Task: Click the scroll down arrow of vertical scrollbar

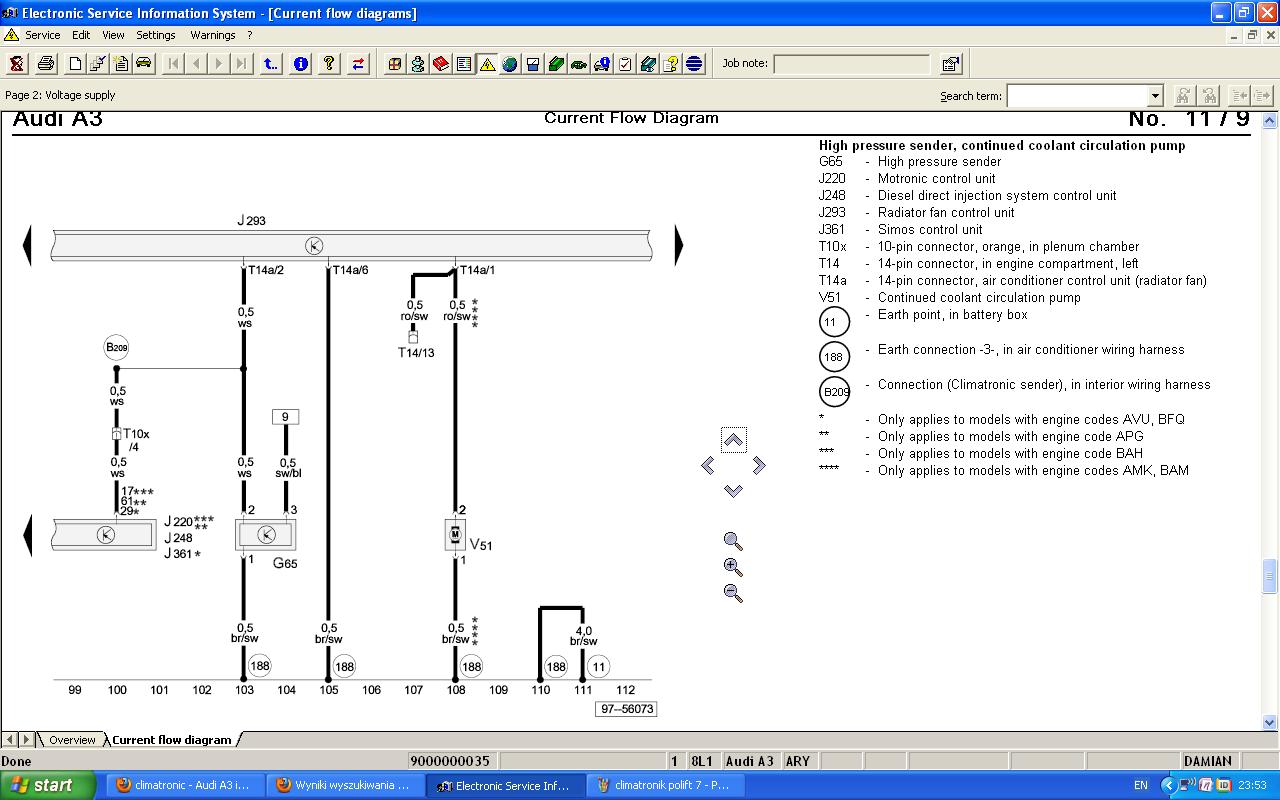Action: (x=1271, y=722)
